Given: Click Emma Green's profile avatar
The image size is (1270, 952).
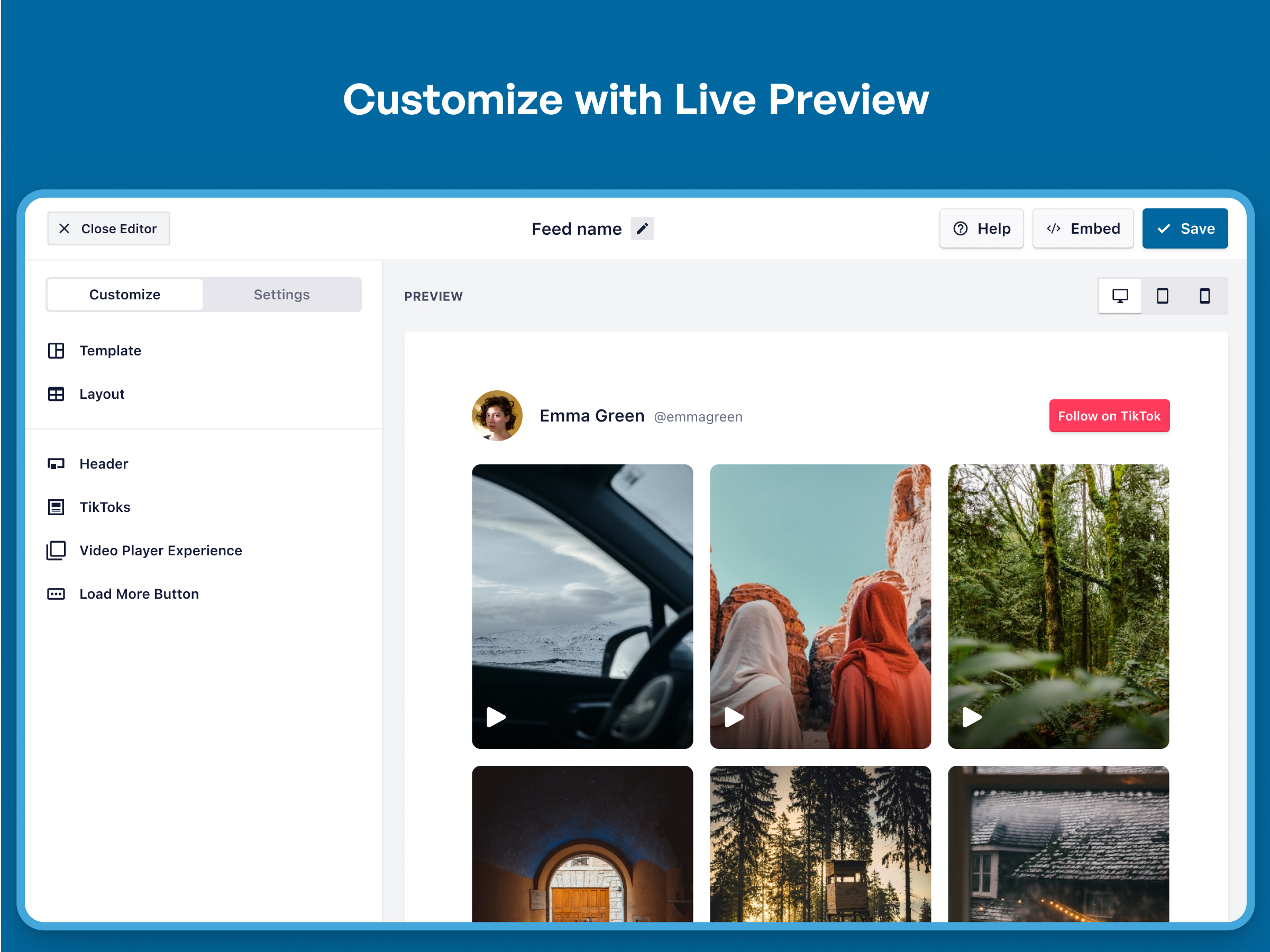Looking at the screenshot, I should point(497,416).
